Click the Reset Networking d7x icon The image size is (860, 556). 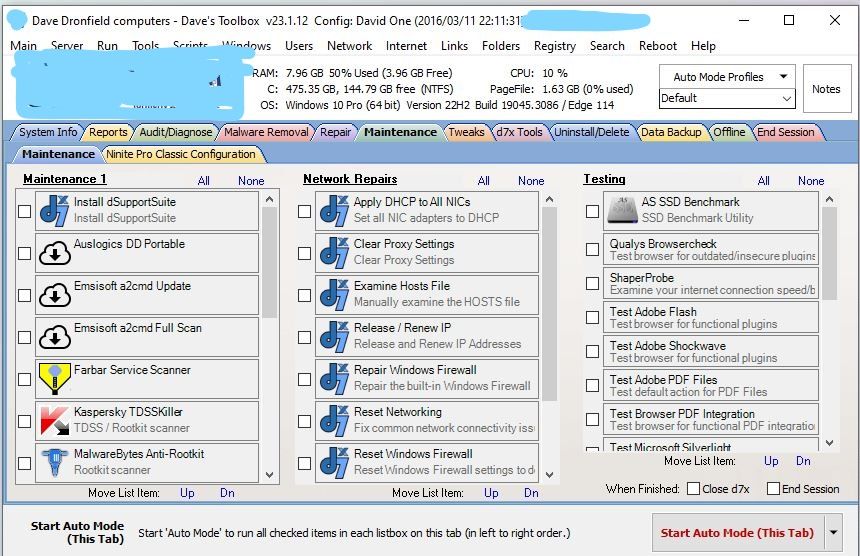[334, 421]
